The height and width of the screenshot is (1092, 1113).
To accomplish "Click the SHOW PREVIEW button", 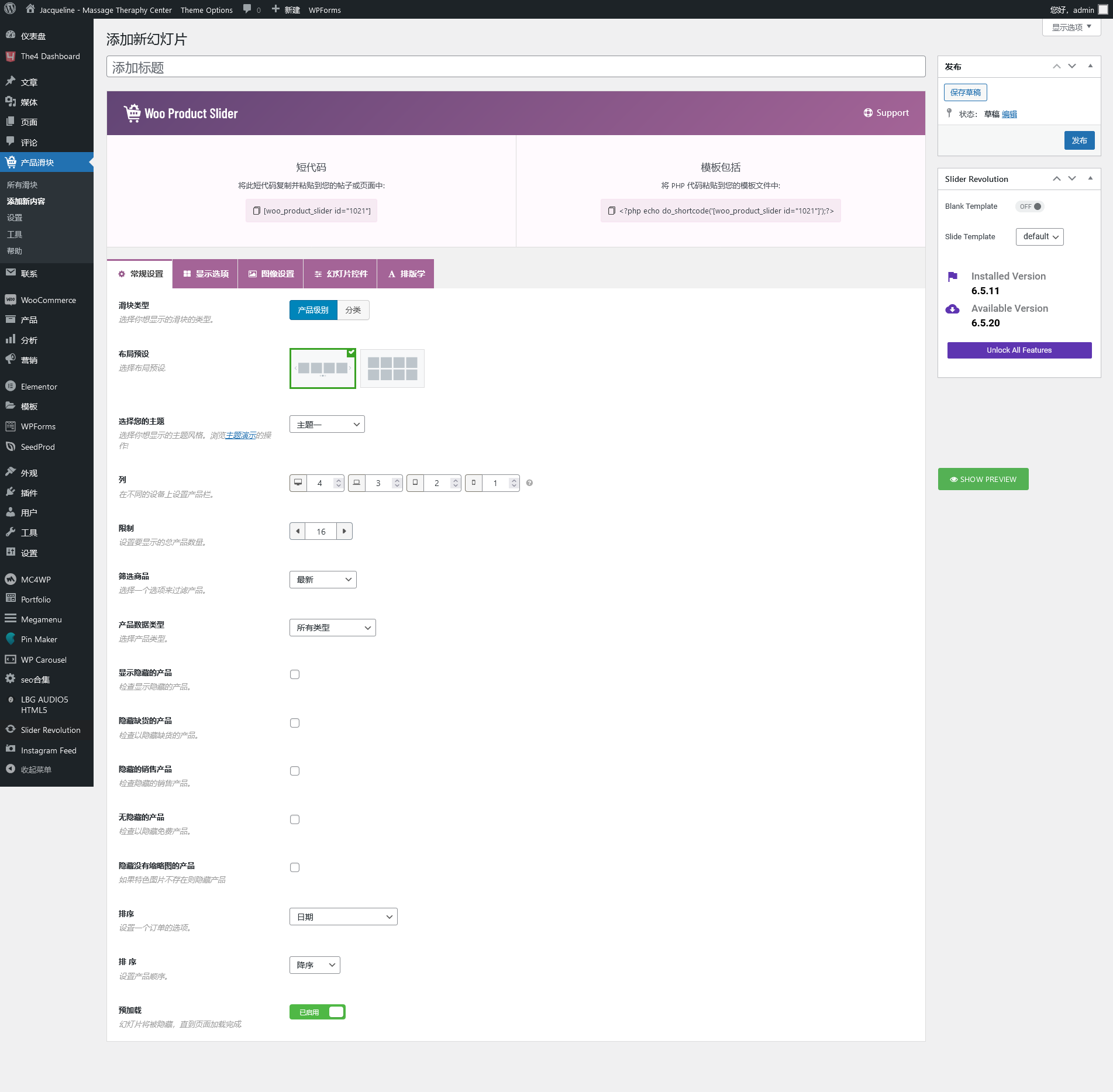I will pyautogui.click(x=983, y=479).
